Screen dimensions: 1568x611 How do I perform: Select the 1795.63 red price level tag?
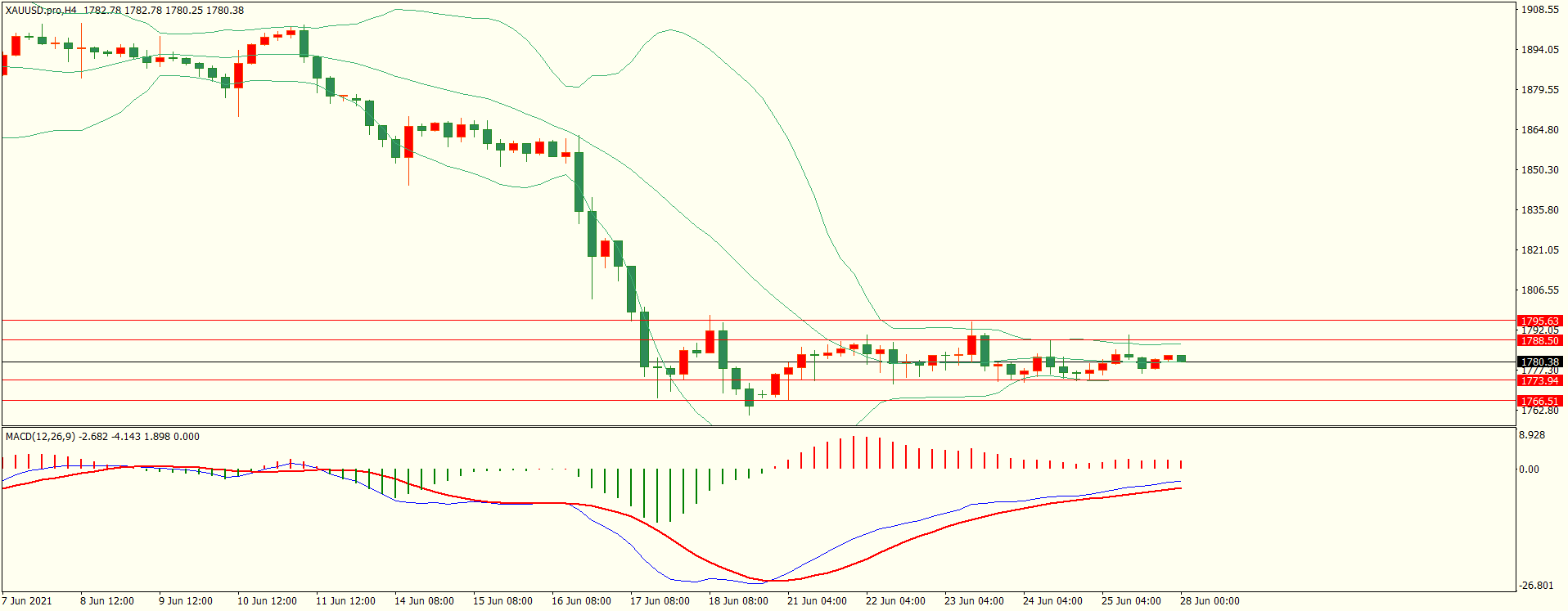click(x=1539, y=321)
